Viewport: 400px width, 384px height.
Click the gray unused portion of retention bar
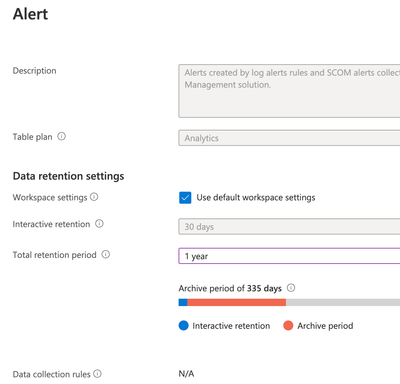click(x=343, y=302)
